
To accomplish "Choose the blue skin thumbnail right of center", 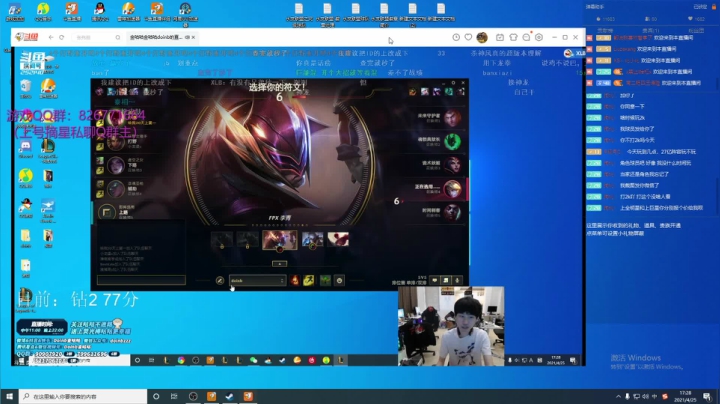I will (312, 239).
